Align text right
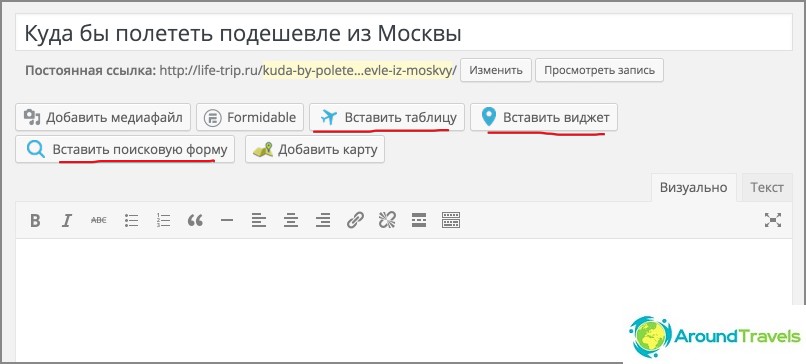806x364 pixels. [323, 221]
